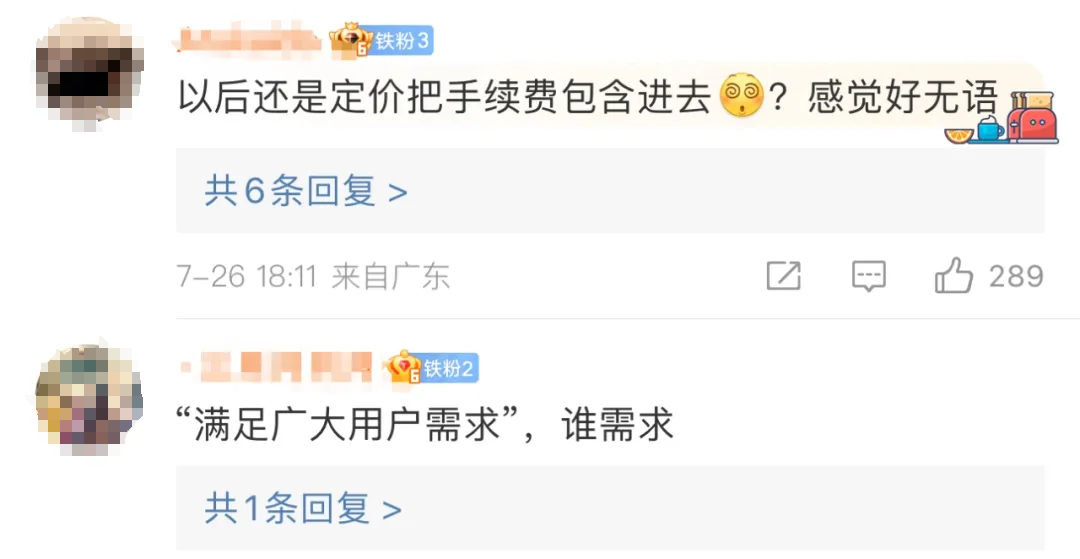
Task: Open the first commenter's avatar
Action: (x=90, y=73)
